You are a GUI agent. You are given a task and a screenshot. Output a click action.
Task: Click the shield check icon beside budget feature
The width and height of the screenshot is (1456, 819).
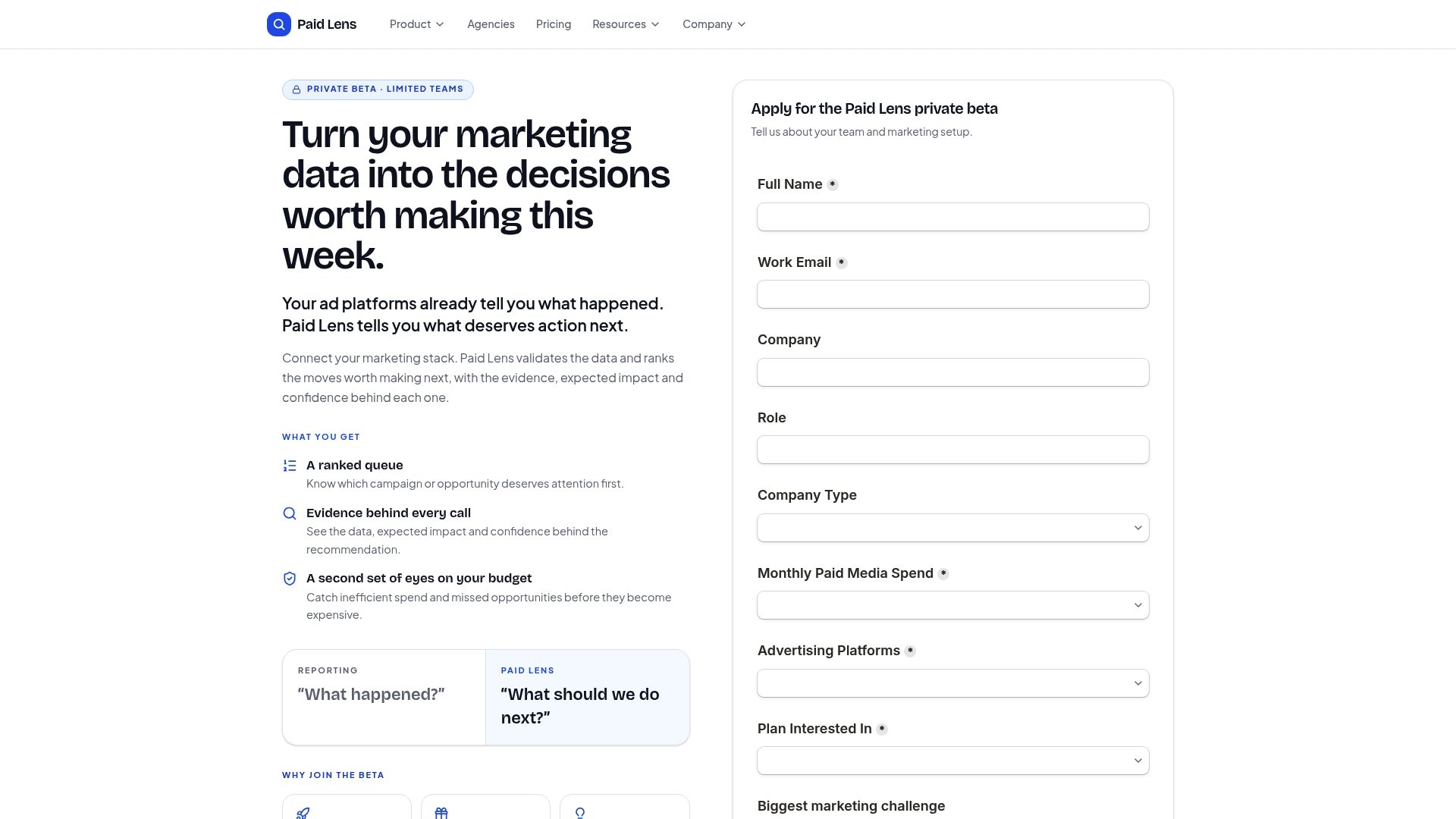[290, 579]
